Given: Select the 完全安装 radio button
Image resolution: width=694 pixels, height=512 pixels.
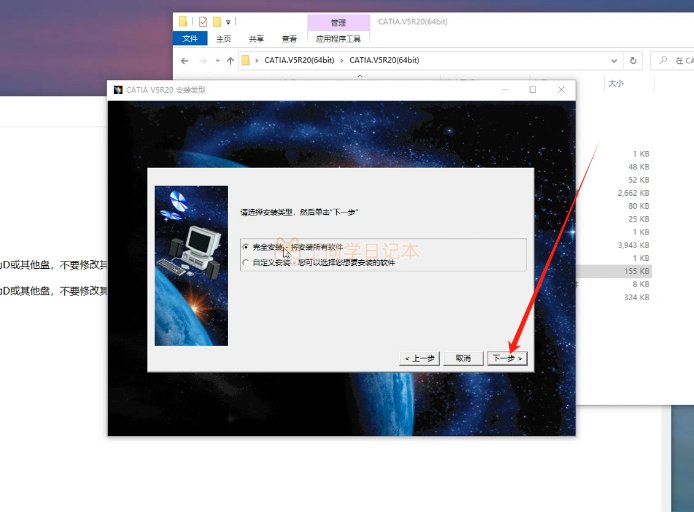Looking at the screenshot, I should point(246,247).
